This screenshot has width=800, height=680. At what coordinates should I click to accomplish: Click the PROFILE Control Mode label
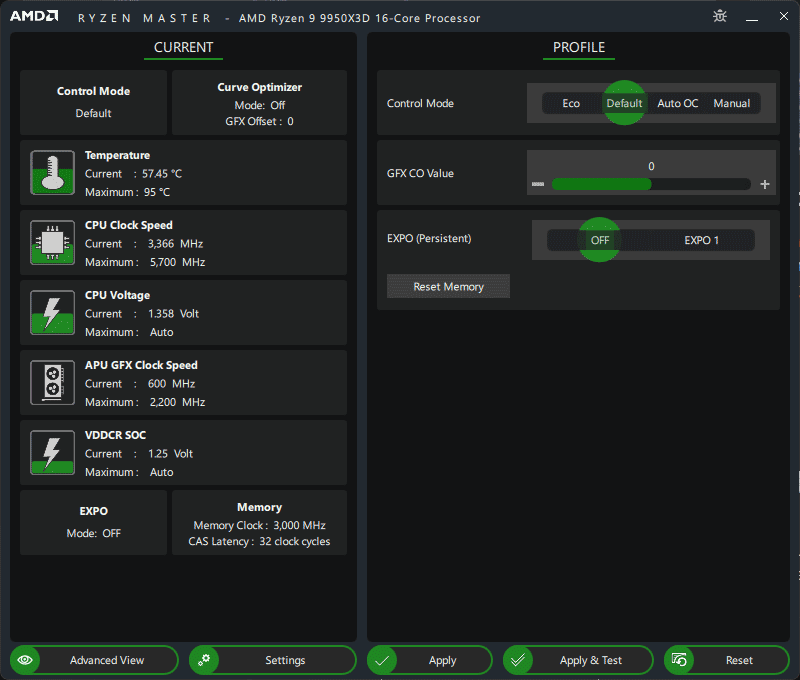[420, 103]
